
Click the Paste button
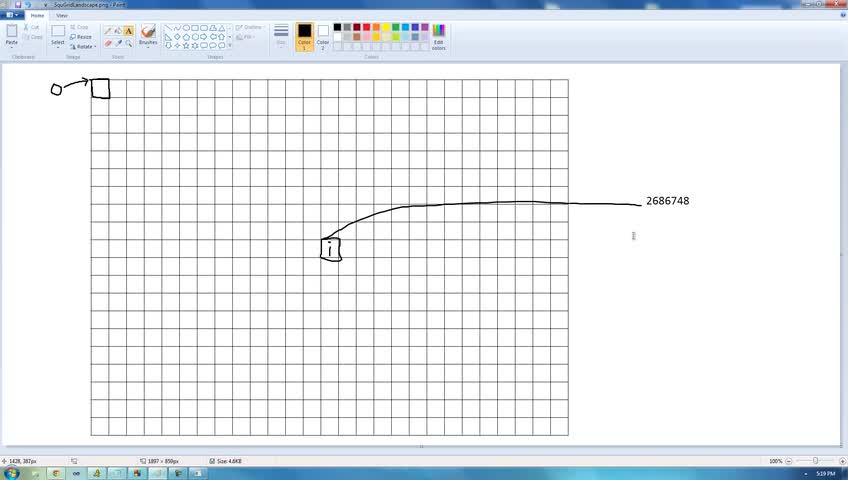[11, 36]
